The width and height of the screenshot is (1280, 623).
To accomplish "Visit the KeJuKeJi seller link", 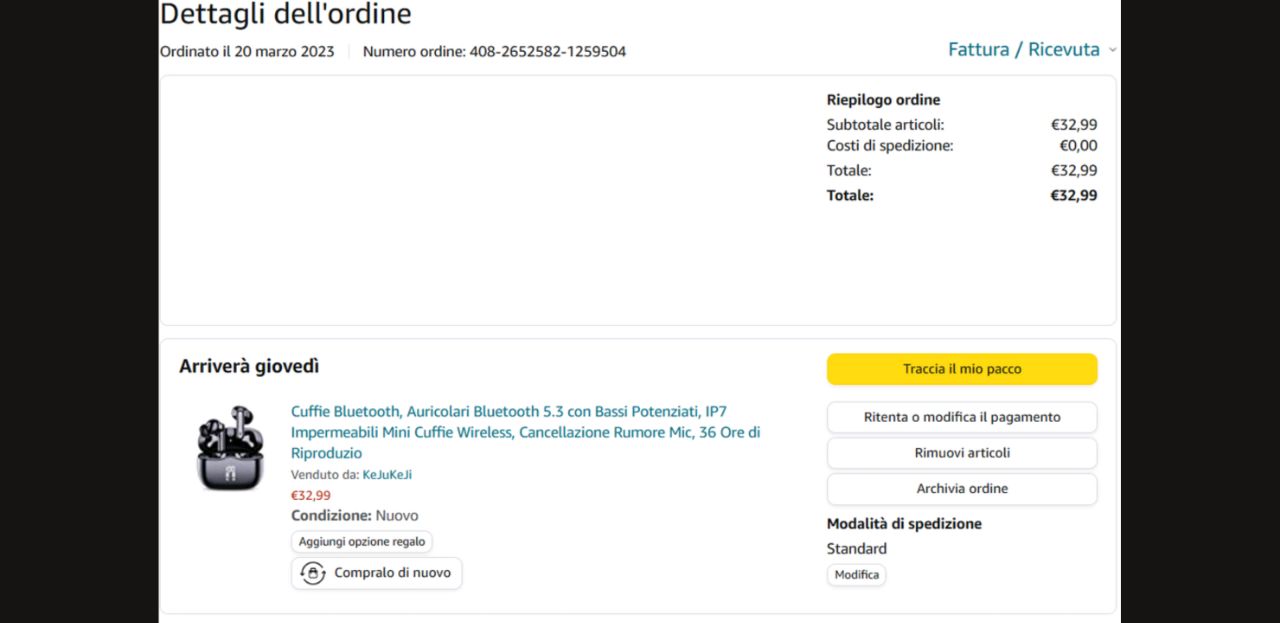I will click(x=387, y=475).
